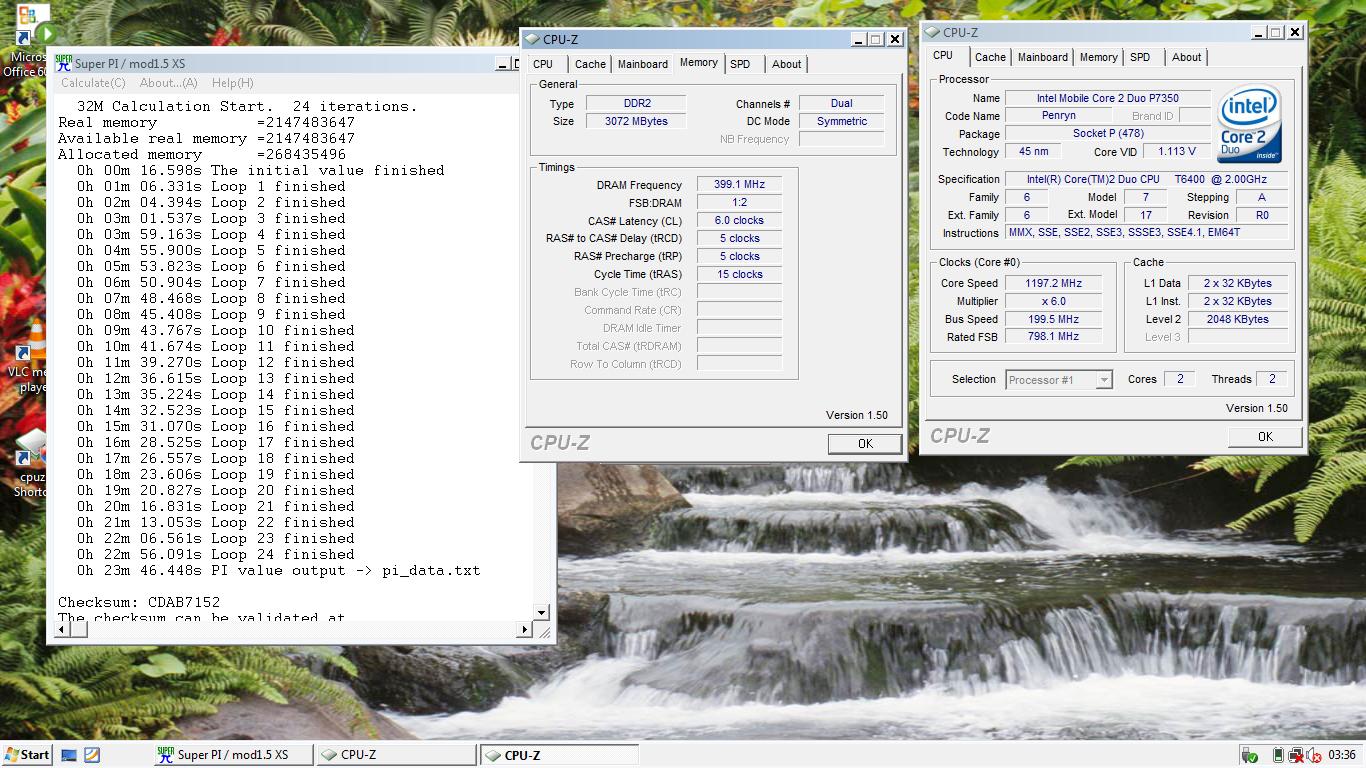Select the Mainboard tab in the Memory CPU-Z window

click(x=643, y=64)
